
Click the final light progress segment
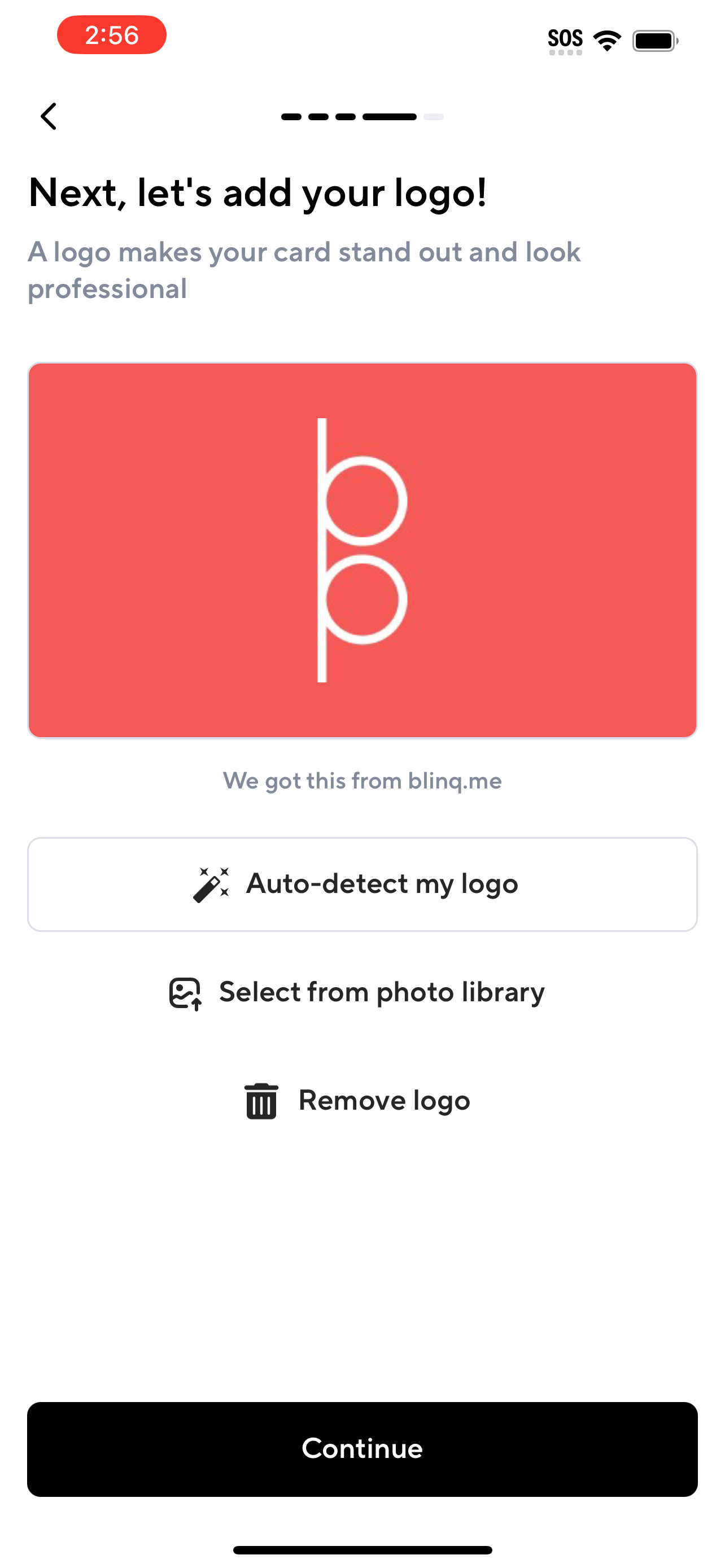pyautogui.click(x=434, y=116)
